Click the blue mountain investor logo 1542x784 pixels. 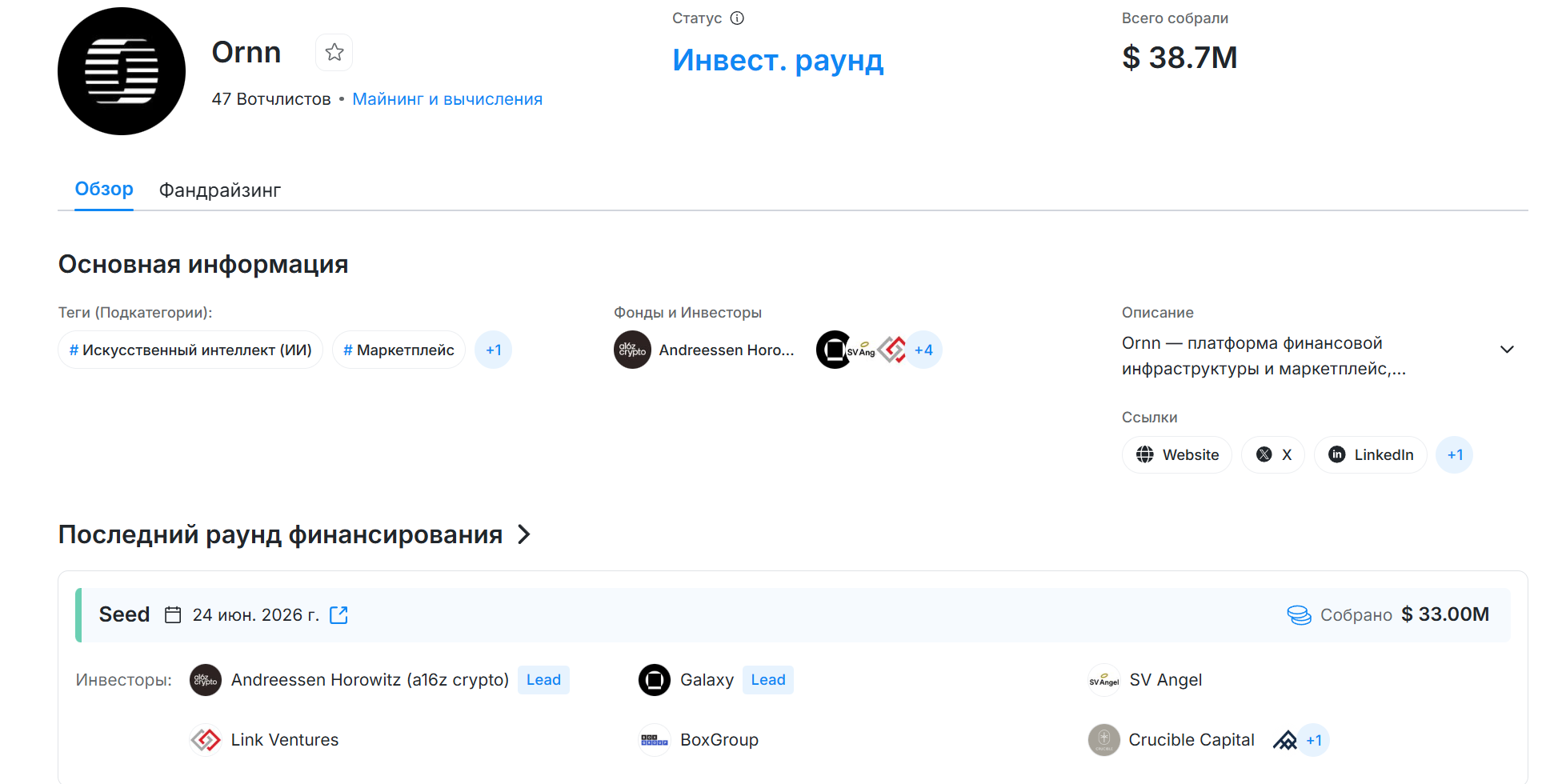[x=1284, y=740]
